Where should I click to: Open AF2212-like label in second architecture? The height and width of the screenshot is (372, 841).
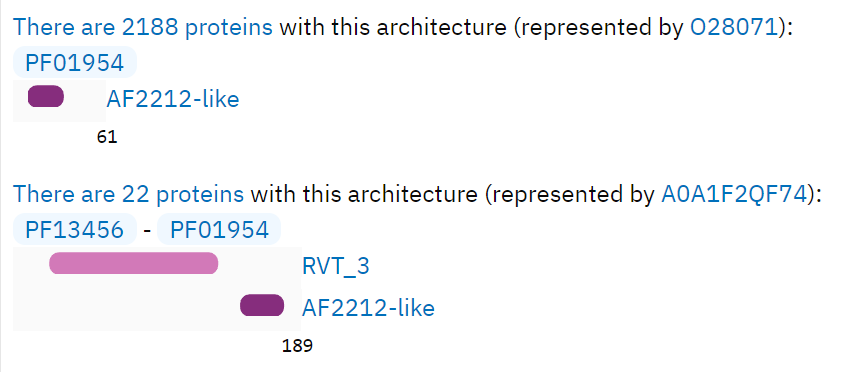click(x=368, y=308)
